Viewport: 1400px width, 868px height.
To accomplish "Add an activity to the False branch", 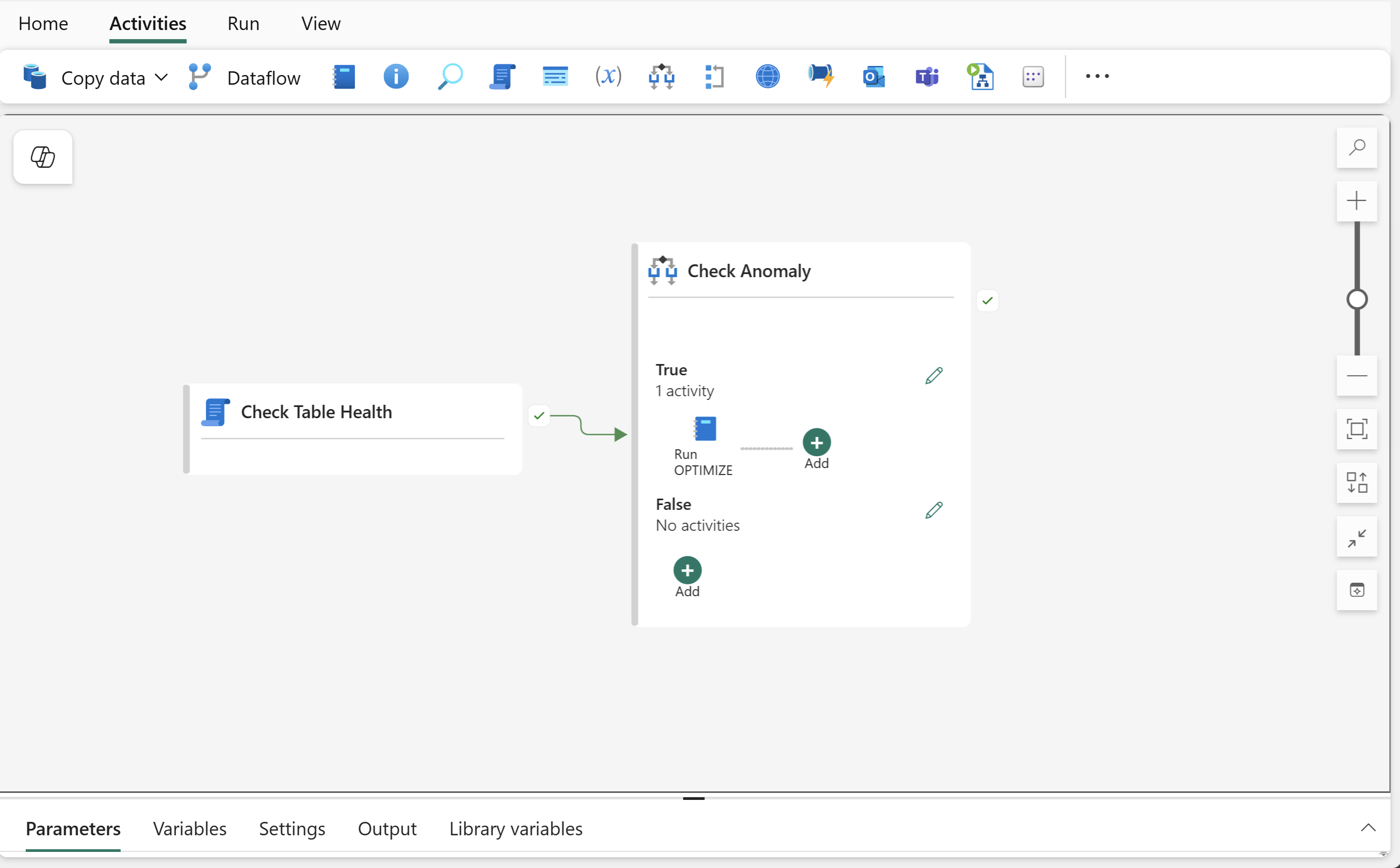I will (687, 570).
